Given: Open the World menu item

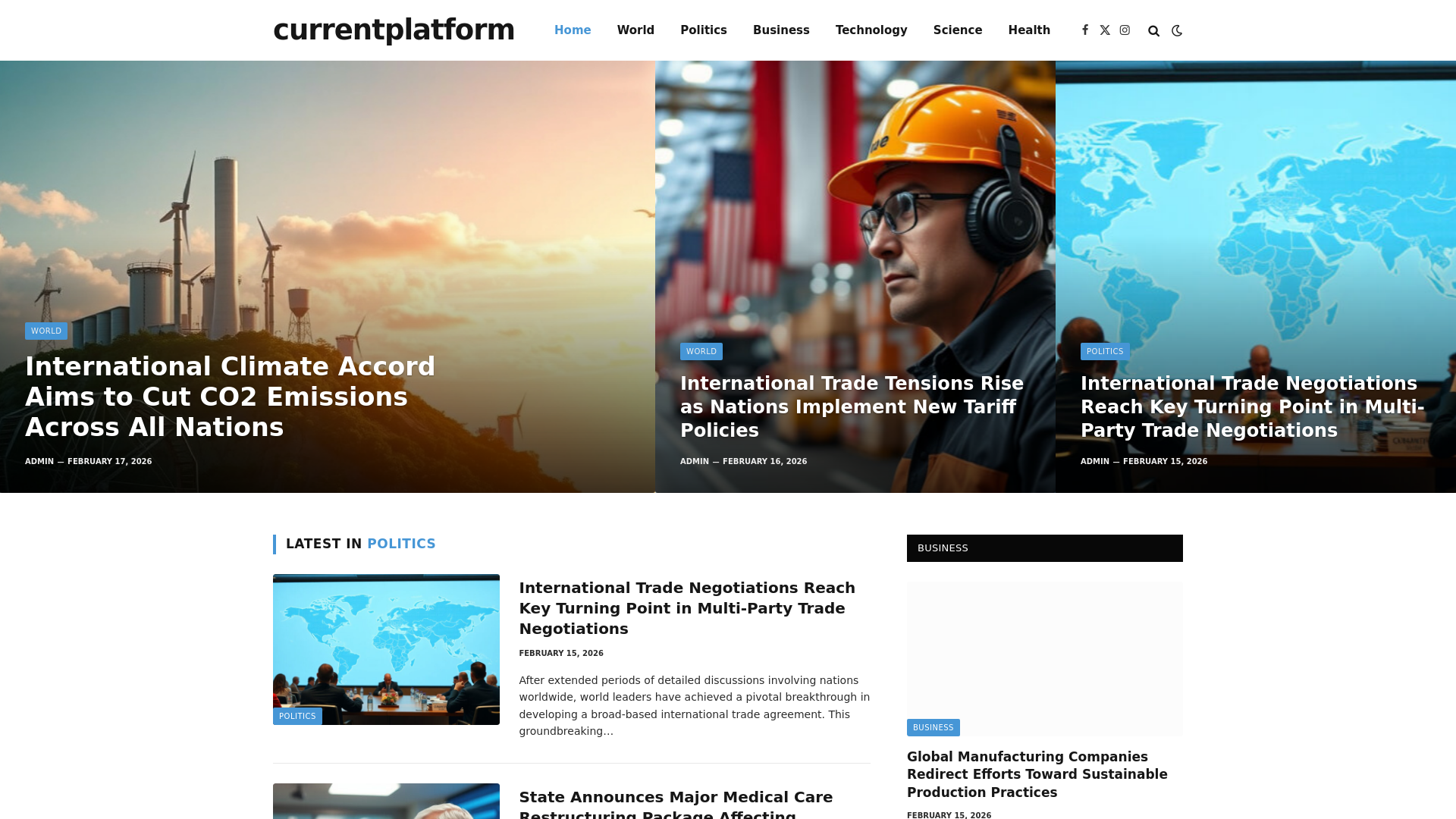Looking at the screenshot, I should [635, 30].
